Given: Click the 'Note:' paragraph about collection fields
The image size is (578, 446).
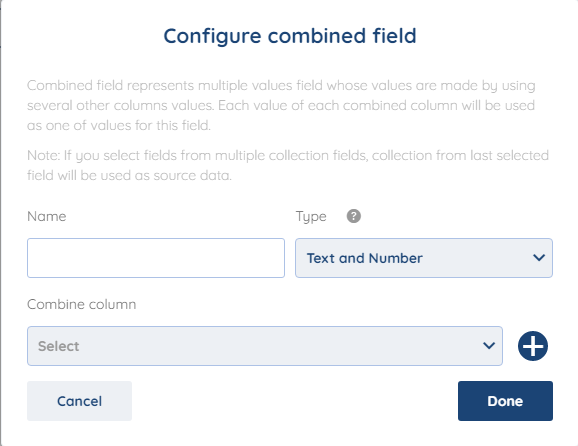Looking at the screenshot, I should click(x=288, y=165).
